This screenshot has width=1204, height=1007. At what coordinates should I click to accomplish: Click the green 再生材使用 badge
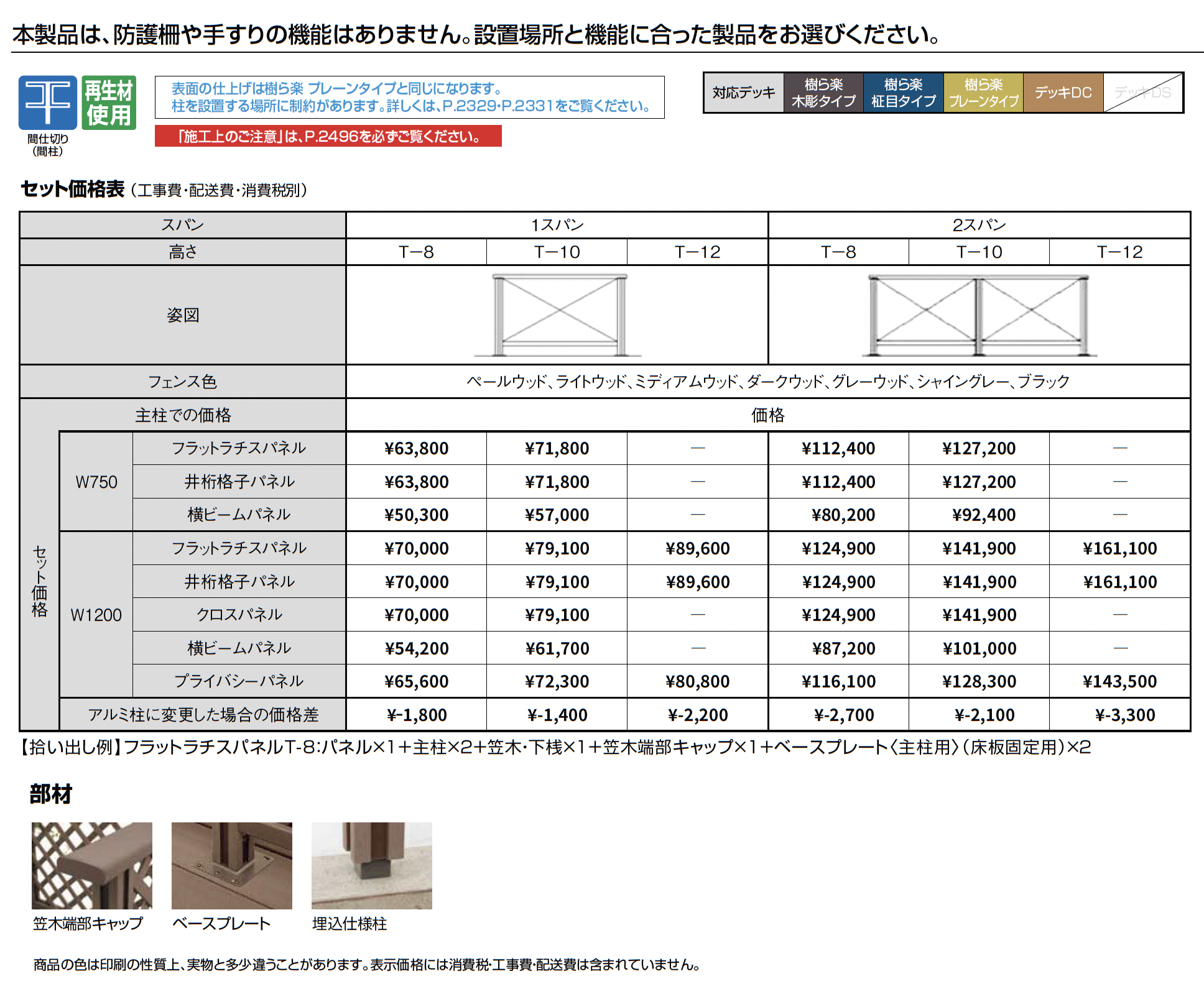pyautogui.click(x=109, y=103)
